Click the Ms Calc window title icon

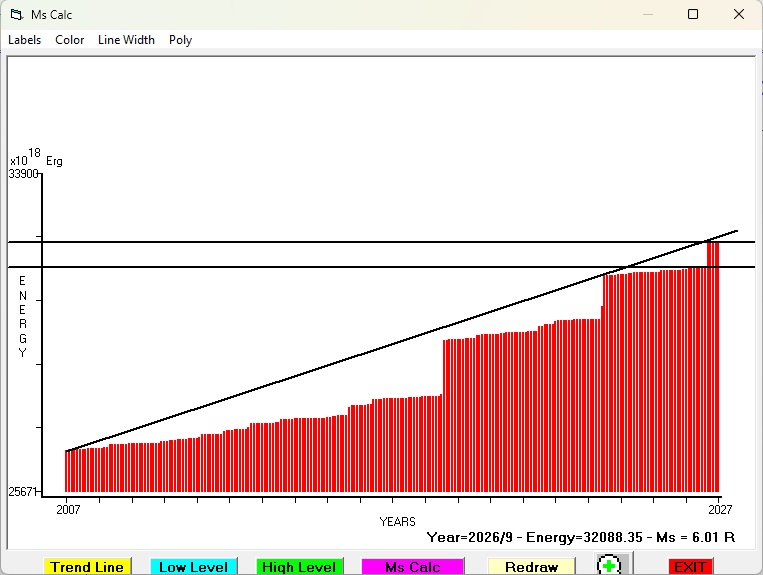[17, 15]
